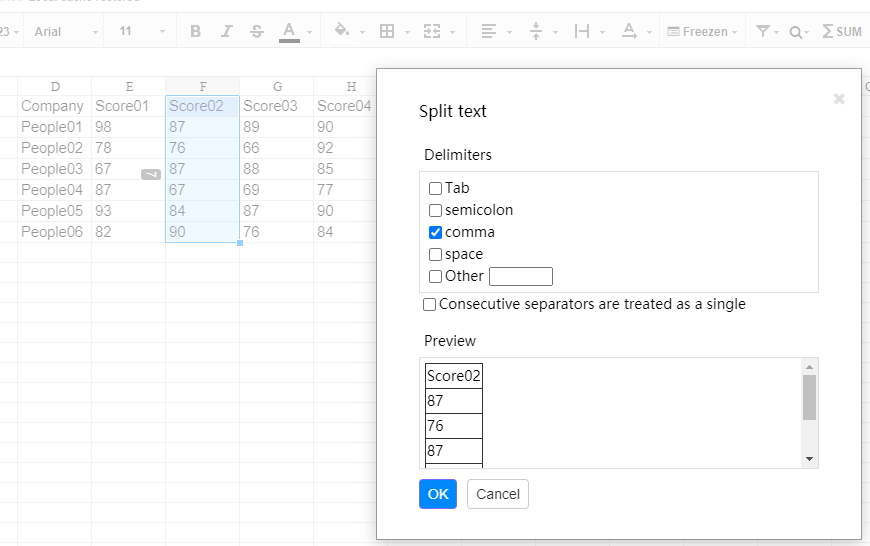Expand the filter dropdown arrow

[776, 33]
